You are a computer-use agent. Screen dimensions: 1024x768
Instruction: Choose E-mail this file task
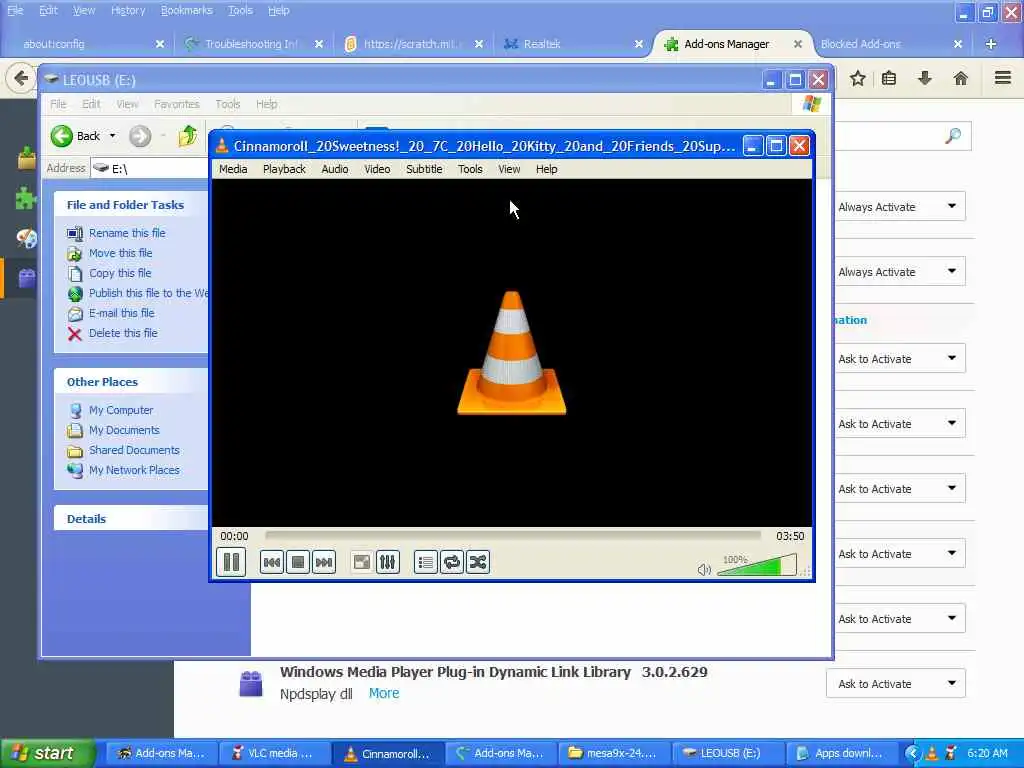pyautogui.click(x=121, y=313)
